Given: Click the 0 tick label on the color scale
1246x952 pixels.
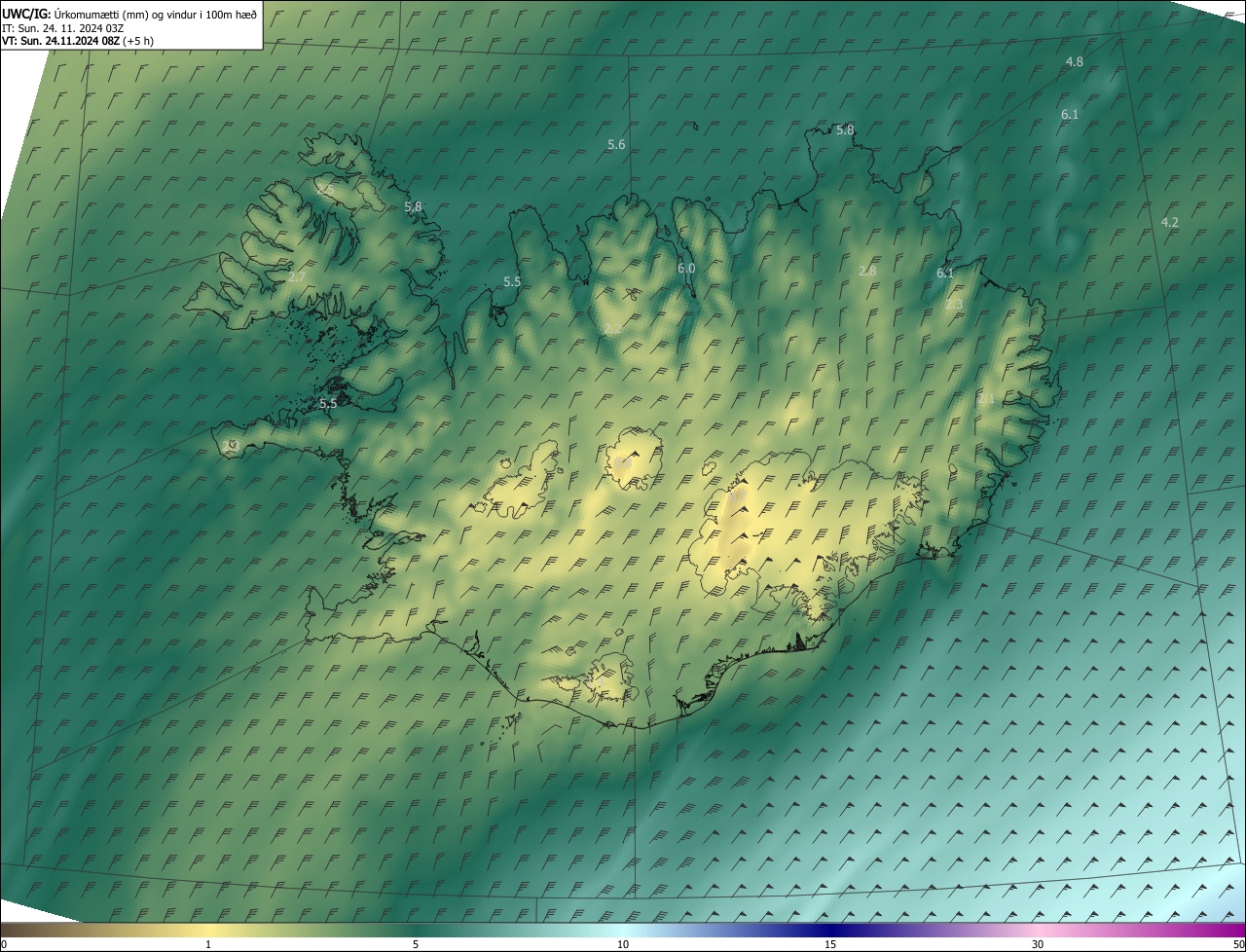Looking at the screenshot, I should [4, 945].
